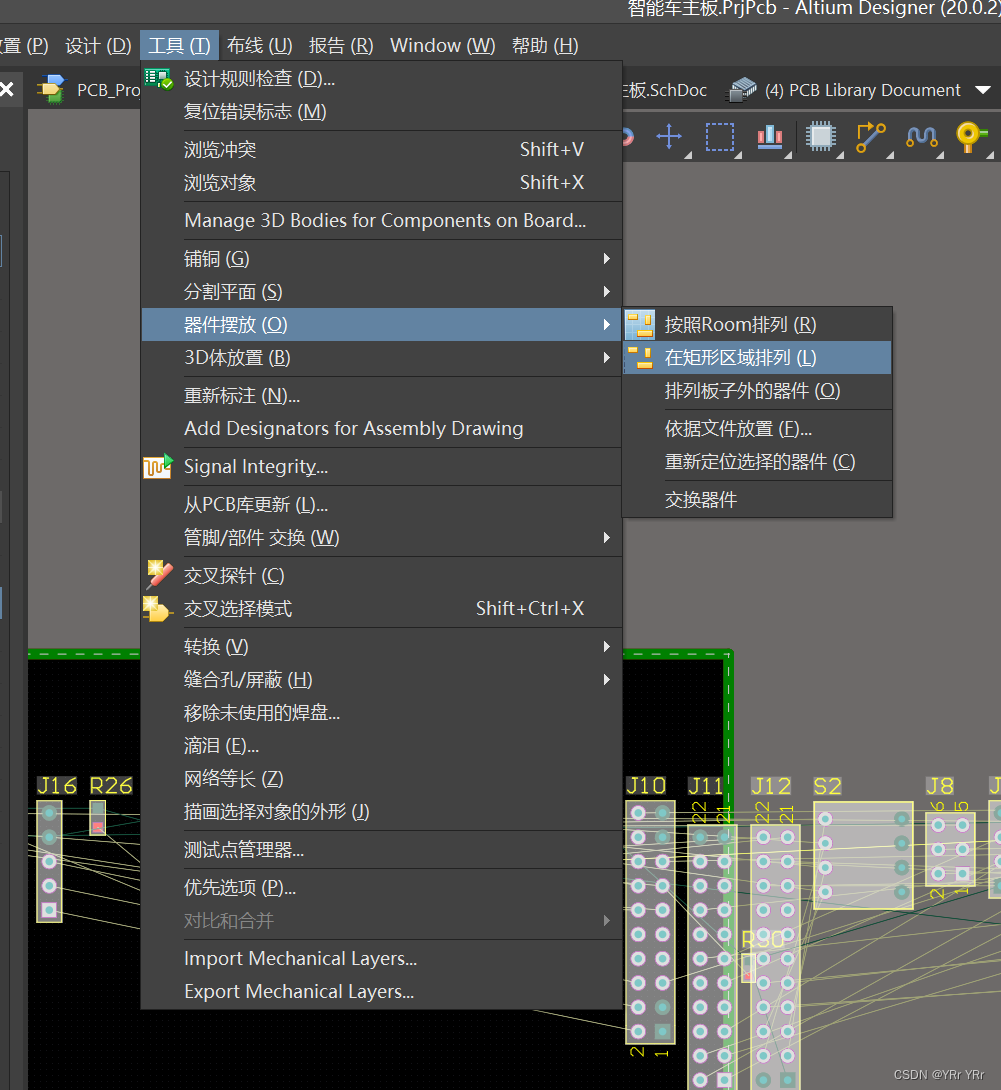Select the dashed rectangle selection tool
Viewport: 1001px width, 1090px height.
[x=719, y=137]
